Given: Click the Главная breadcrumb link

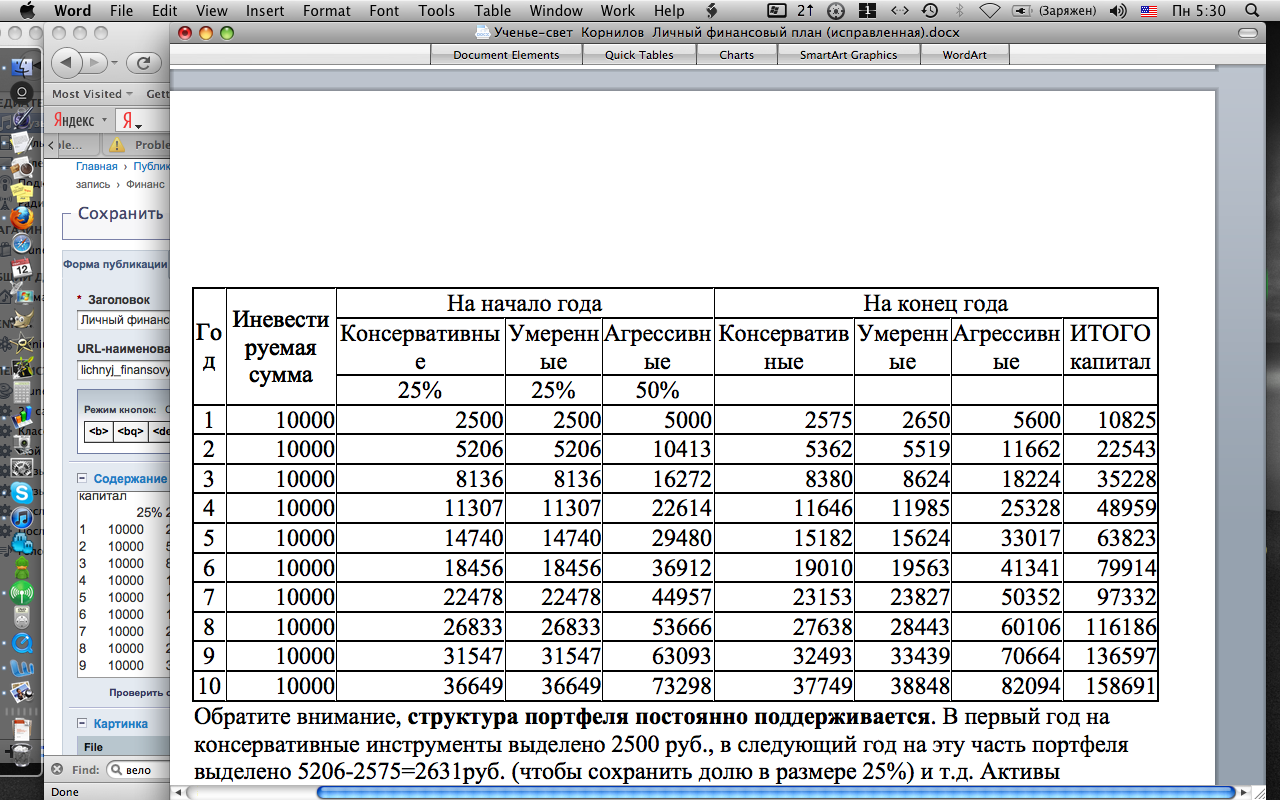Looking at the screenshot, I should coord(96,167).
